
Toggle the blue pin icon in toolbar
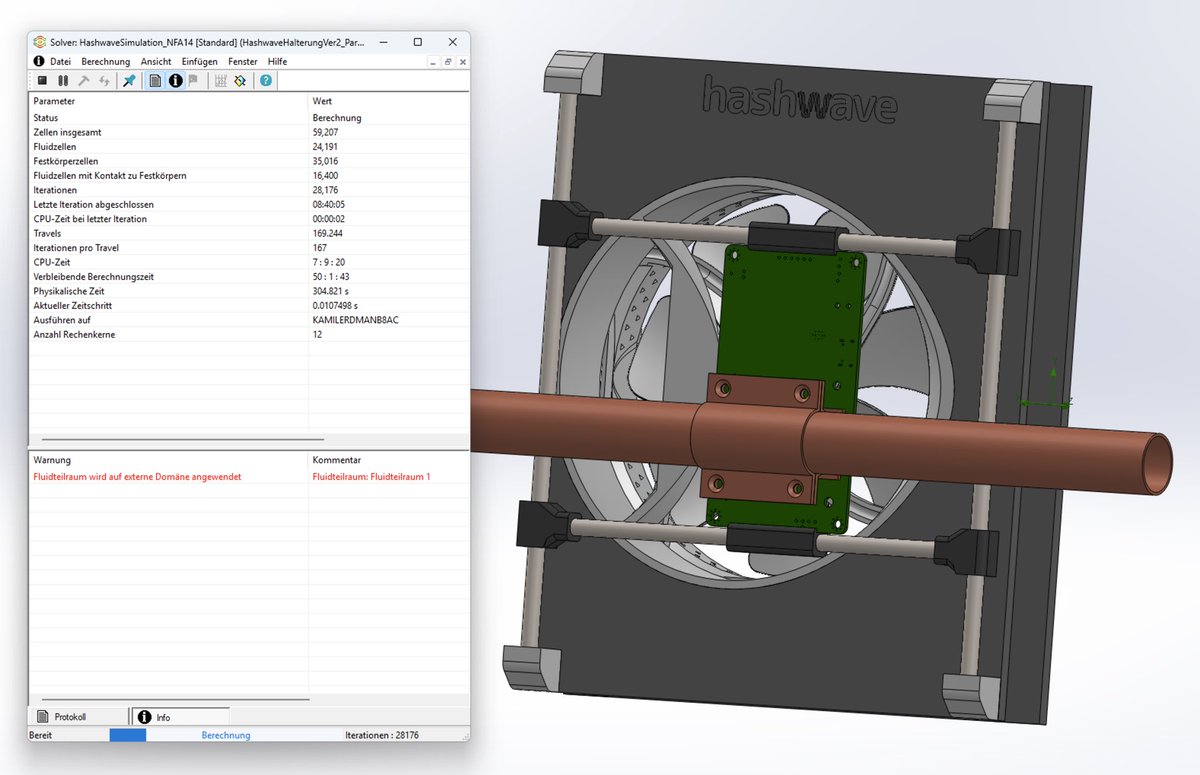click(129, 81)
